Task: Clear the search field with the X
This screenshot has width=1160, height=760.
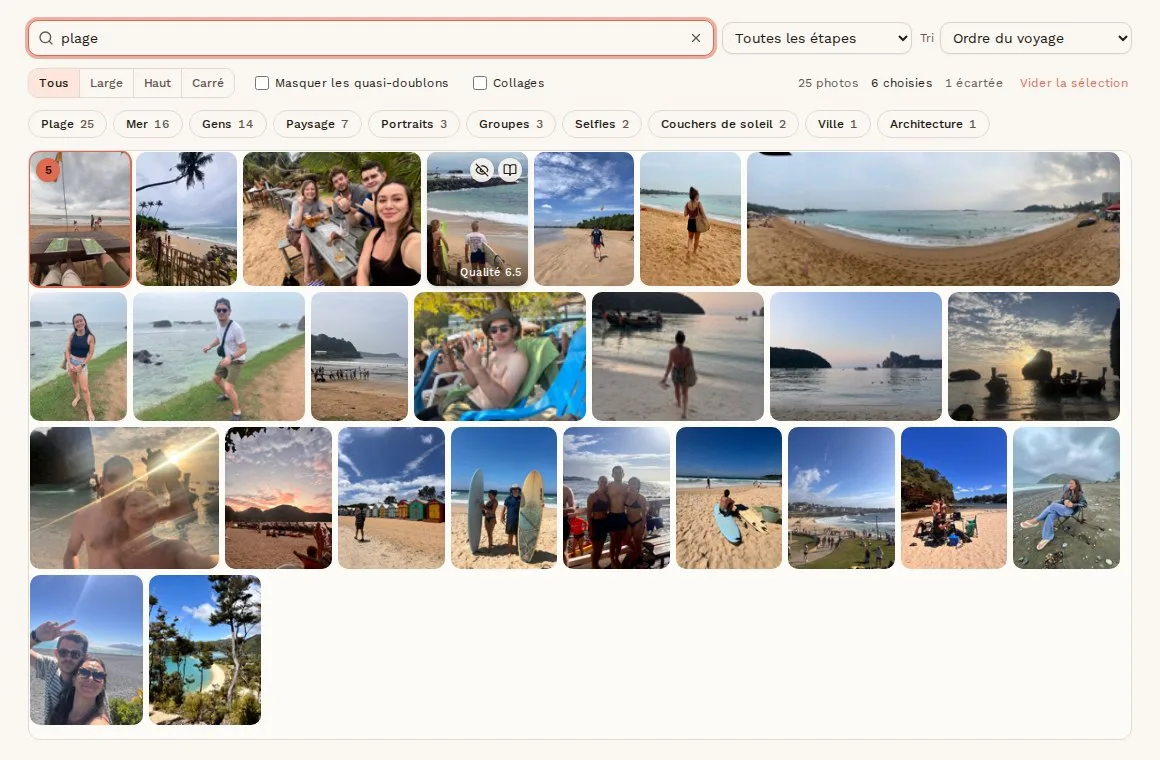Action: pos(695,38)
